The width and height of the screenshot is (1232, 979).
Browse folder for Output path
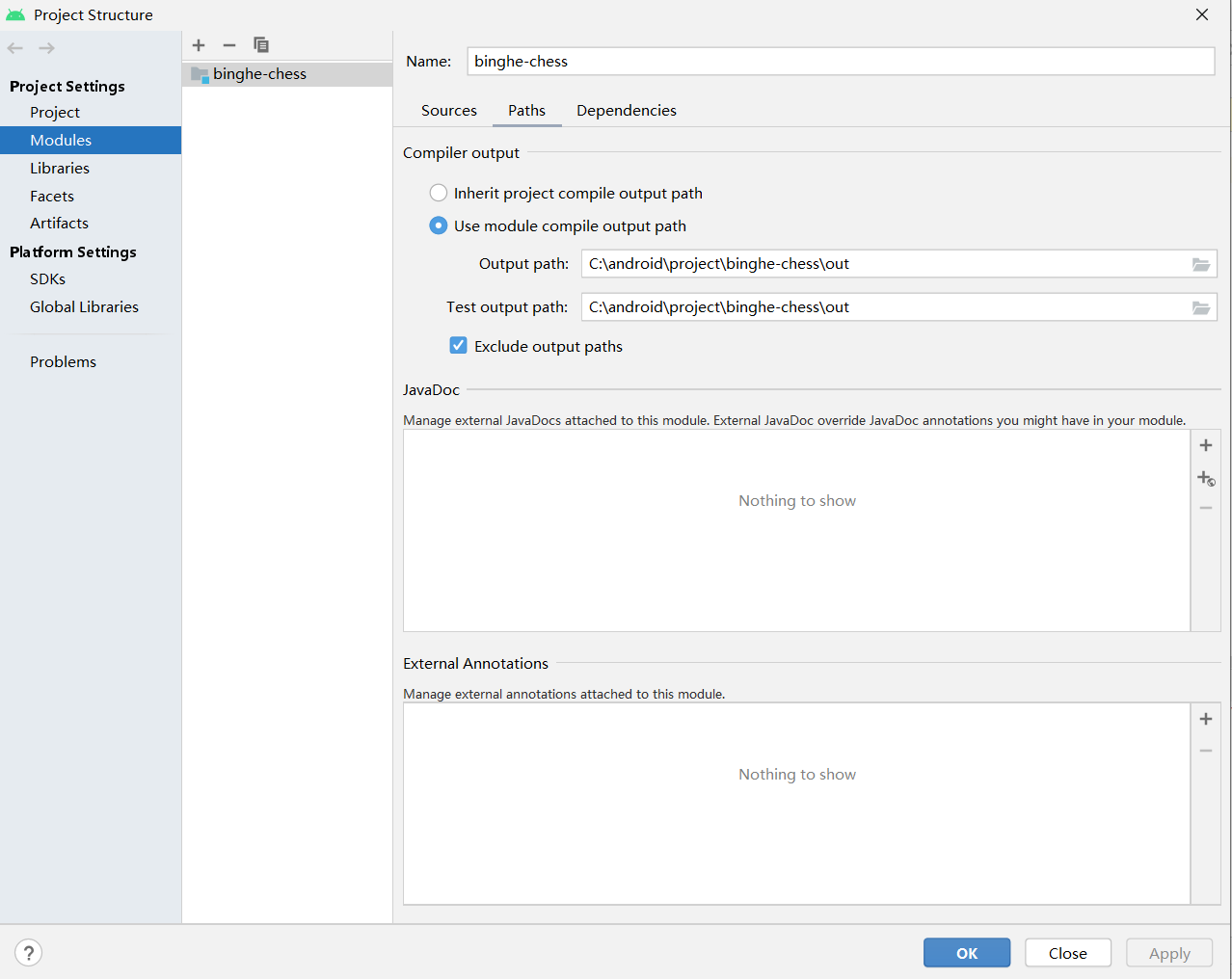pyautogui.click(x=1201, y=264)
